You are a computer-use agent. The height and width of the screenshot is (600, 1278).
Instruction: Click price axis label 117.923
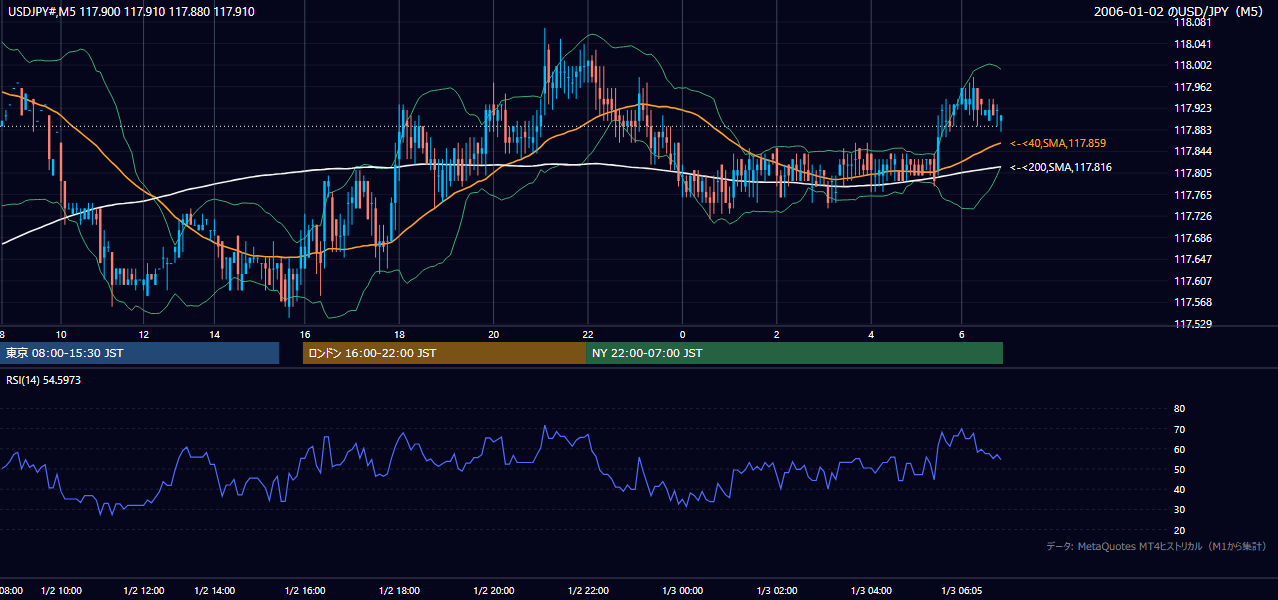tap(1191, 108)
